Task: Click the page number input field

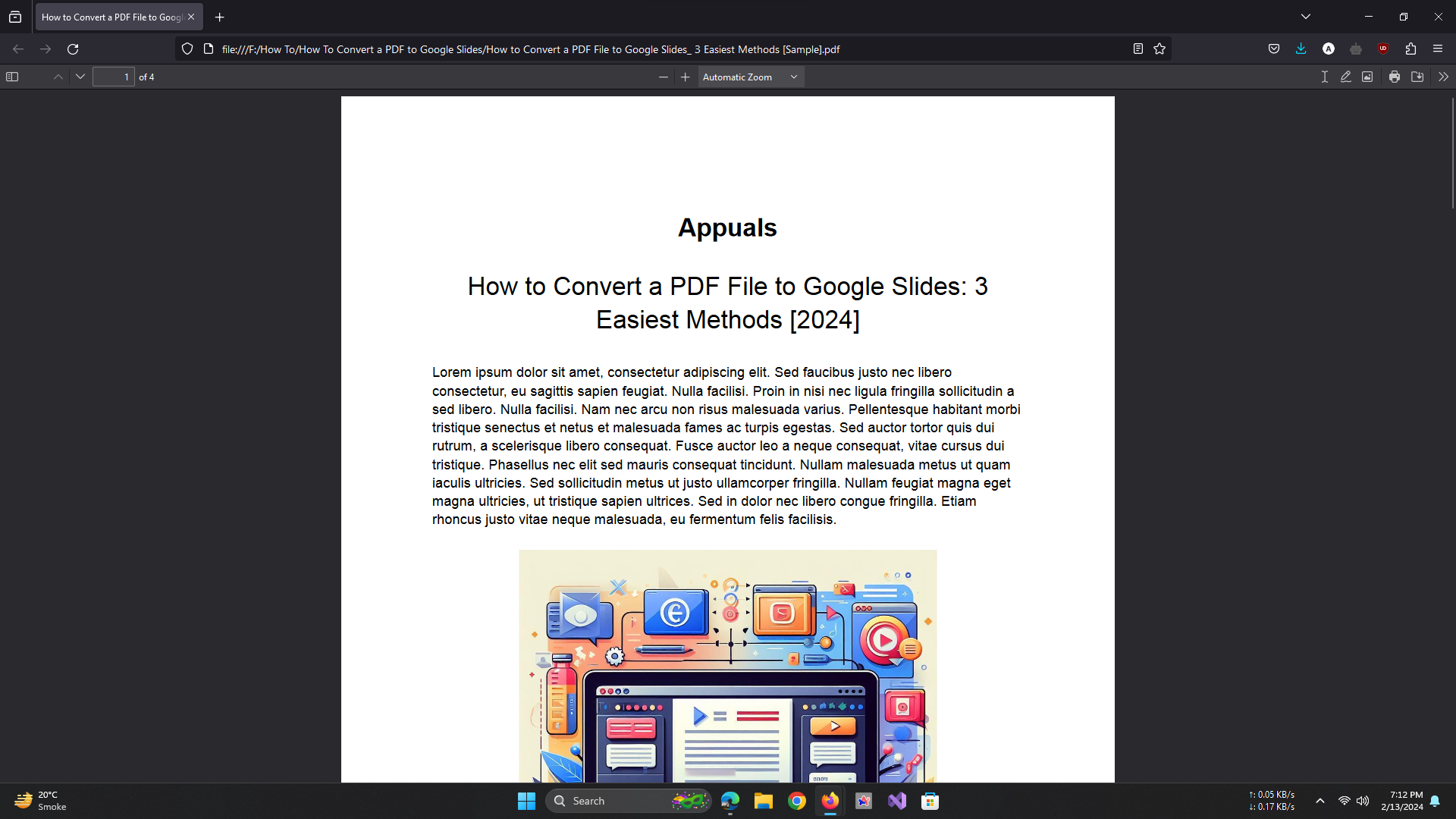Action: tap(113, 77)
